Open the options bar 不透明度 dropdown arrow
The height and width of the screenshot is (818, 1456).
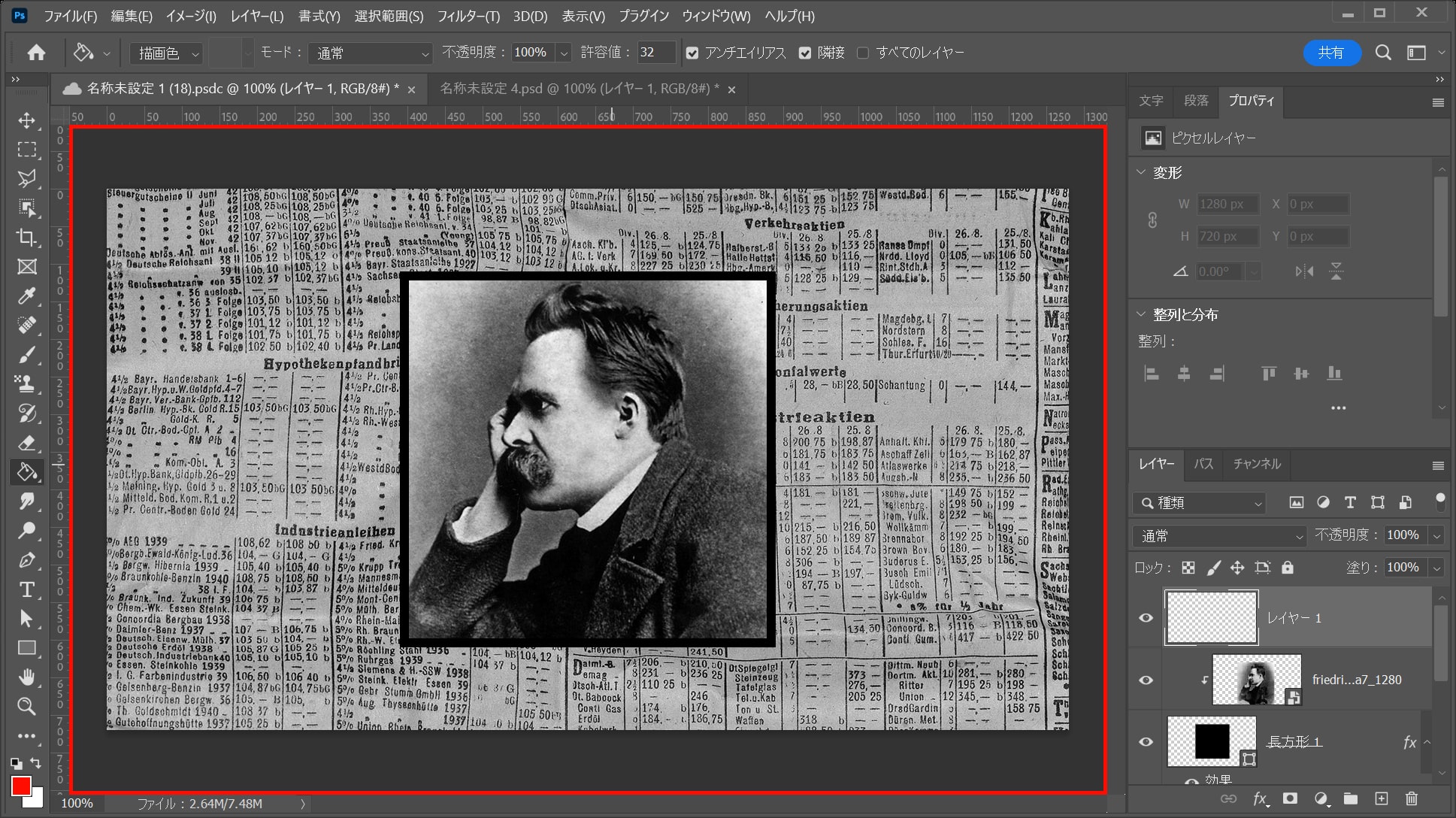(x=564, y=53)
